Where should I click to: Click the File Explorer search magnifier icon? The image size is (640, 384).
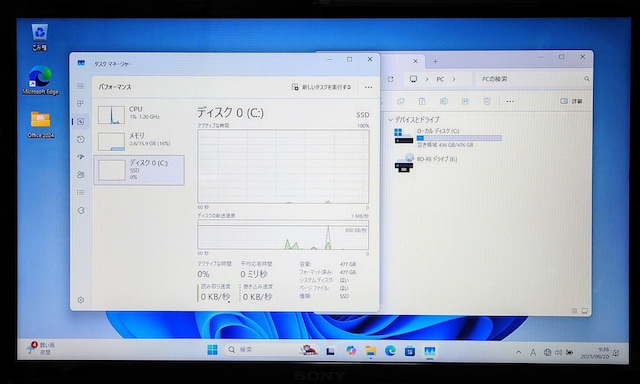(x=587, y=79)
